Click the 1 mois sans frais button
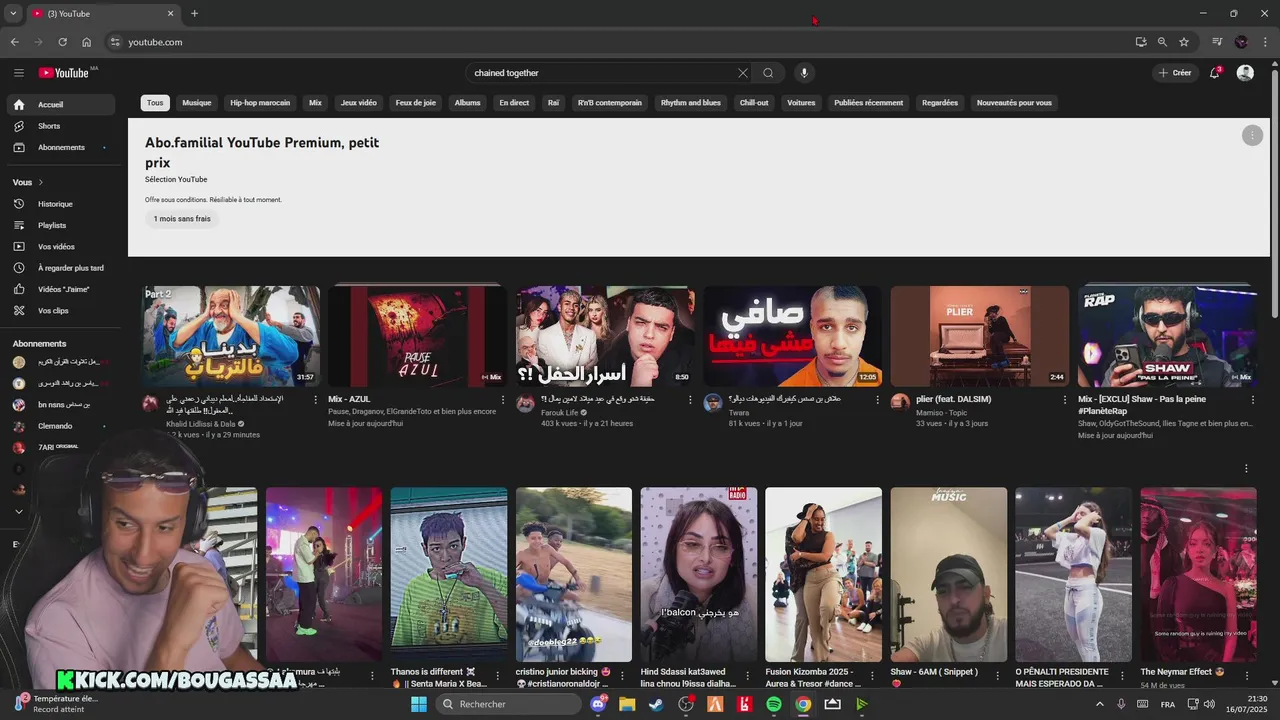Image resolution: width=1280 pixels, height=720 pixels. pyautogui.click(x=182, y=218)
